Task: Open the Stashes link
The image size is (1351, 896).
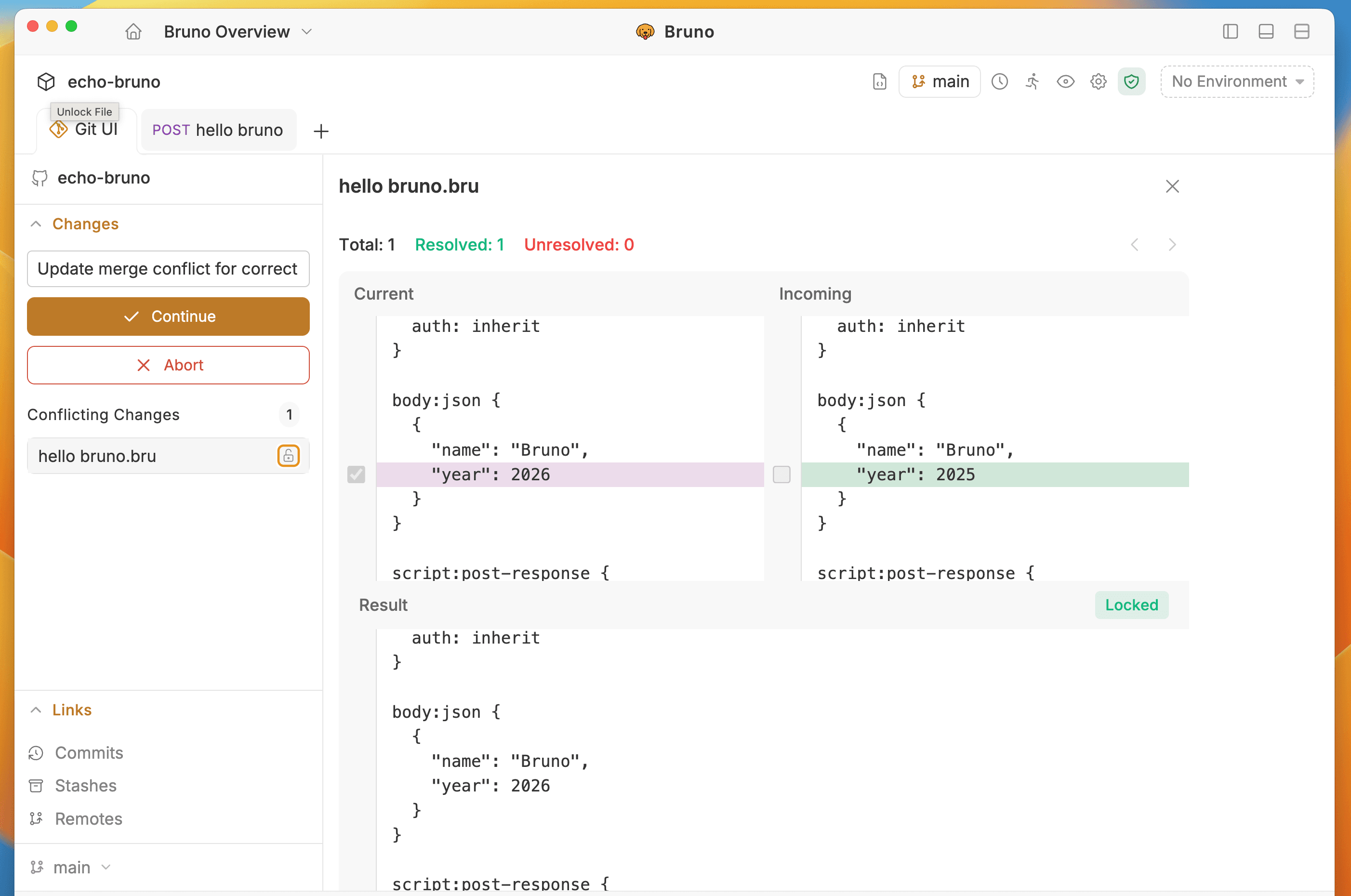Action: point(85,786)
